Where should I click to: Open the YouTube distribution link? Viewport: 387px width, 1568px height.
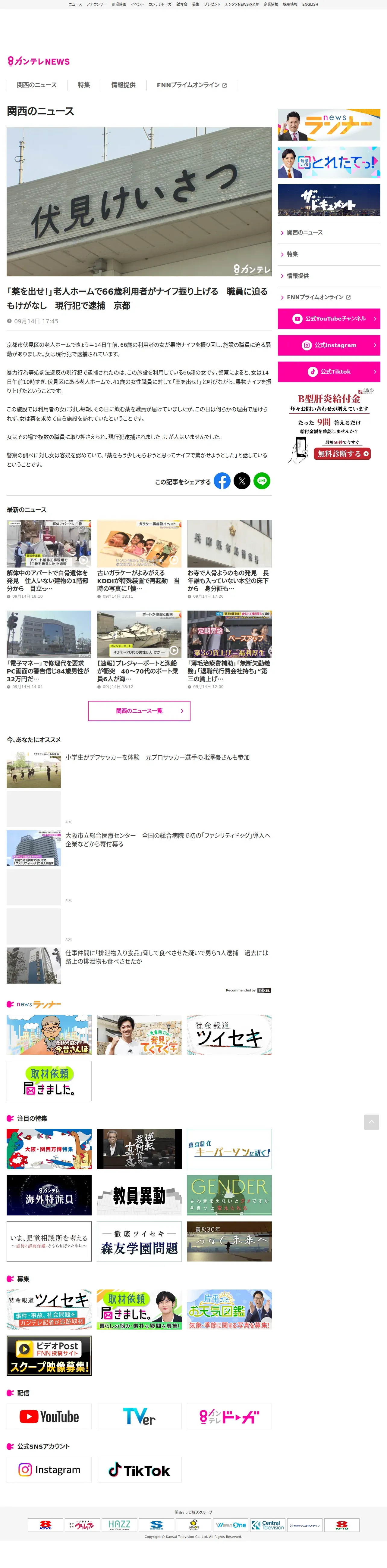[49, 1417]
